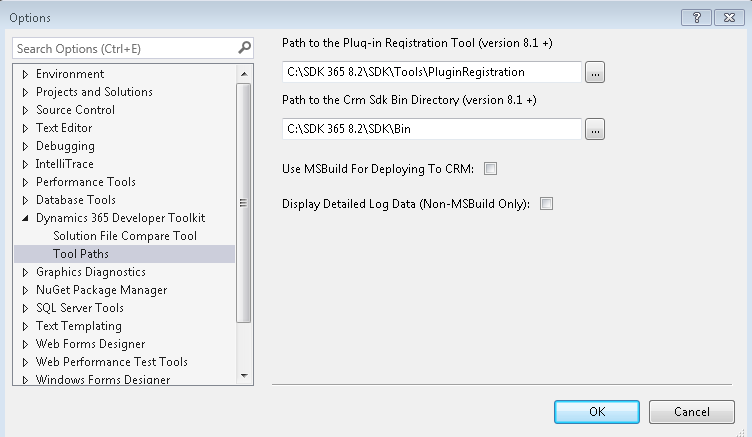Viewport: 752px width, 437px height.
Task: Focus the Search Options field
Action: [x=125, y=48]
